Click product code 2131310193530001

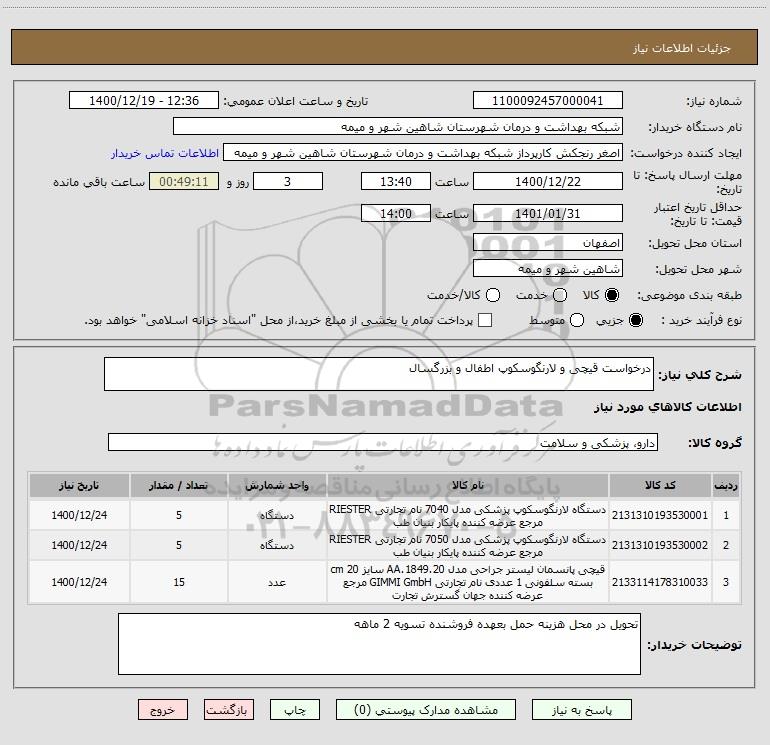660,515
